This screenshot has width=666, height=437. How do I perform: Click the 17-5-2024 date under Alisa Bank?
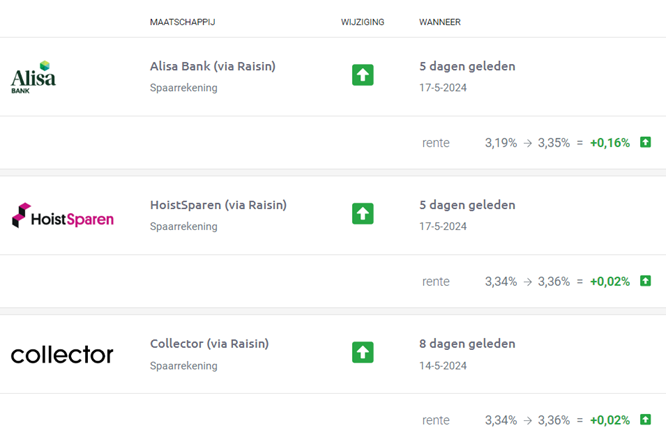443,87
